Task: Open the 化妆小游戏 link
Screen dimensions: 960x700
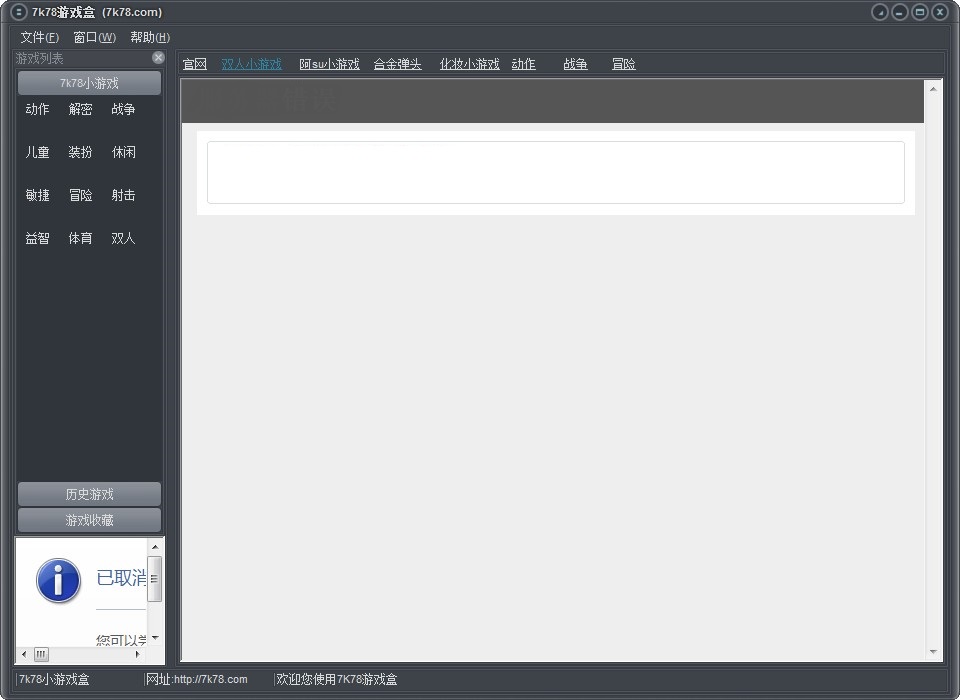Action: coord(469,64)
